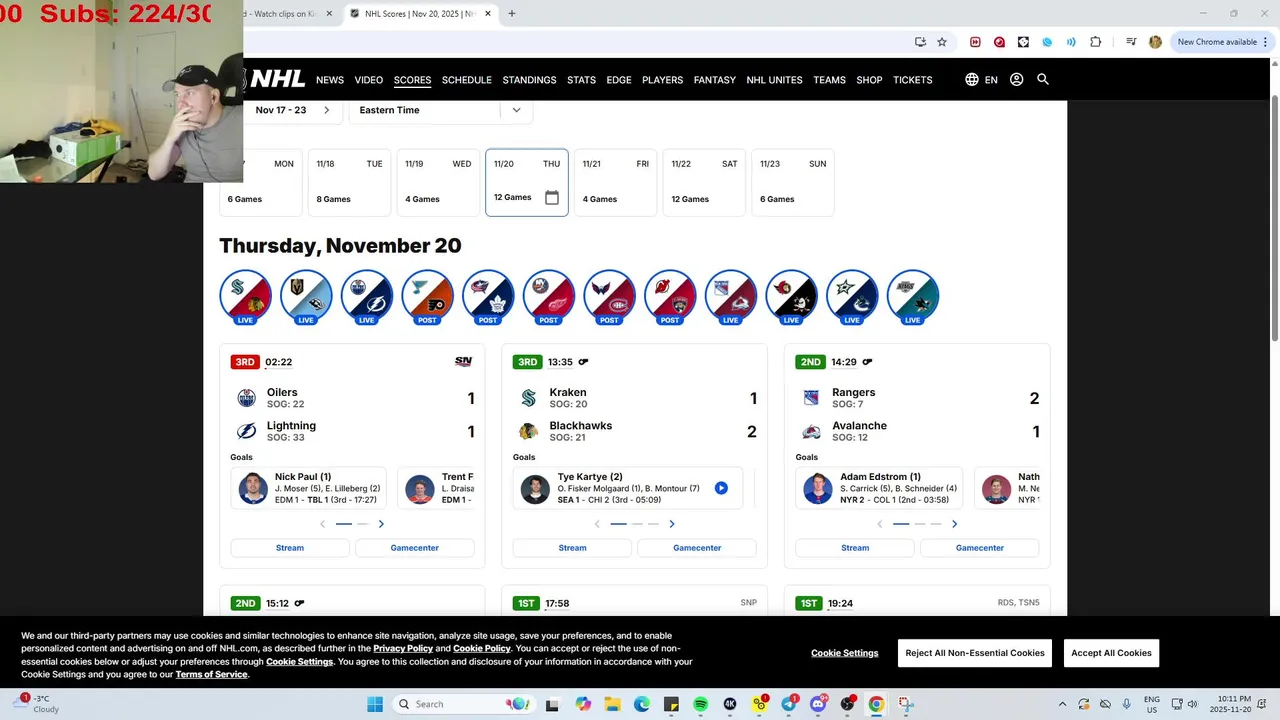
Task: Open the Blues vs Flyers postgame bubble
Action: pyautogui.click(x=427, y=296)
